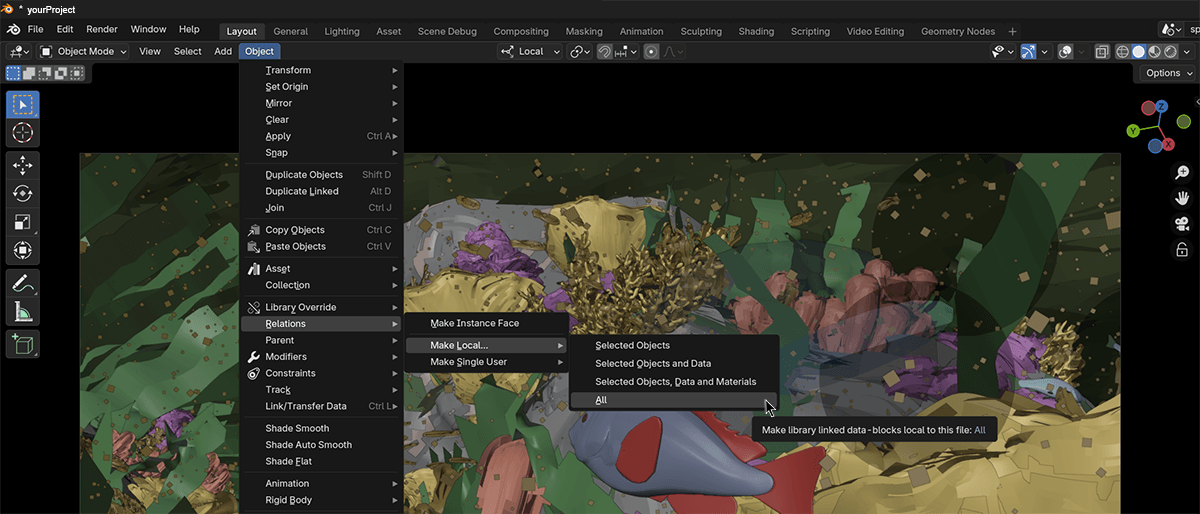
Task: Set selection mode to invert
Action: (59, 72)
